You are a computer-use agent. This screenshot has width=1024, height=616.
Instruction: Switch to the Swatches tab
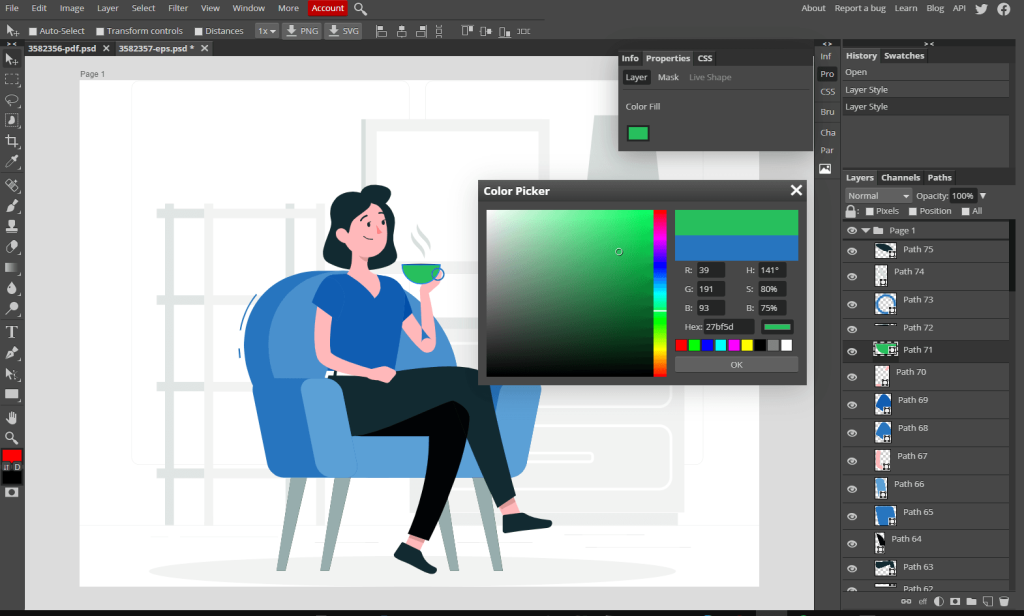[904, 56]
